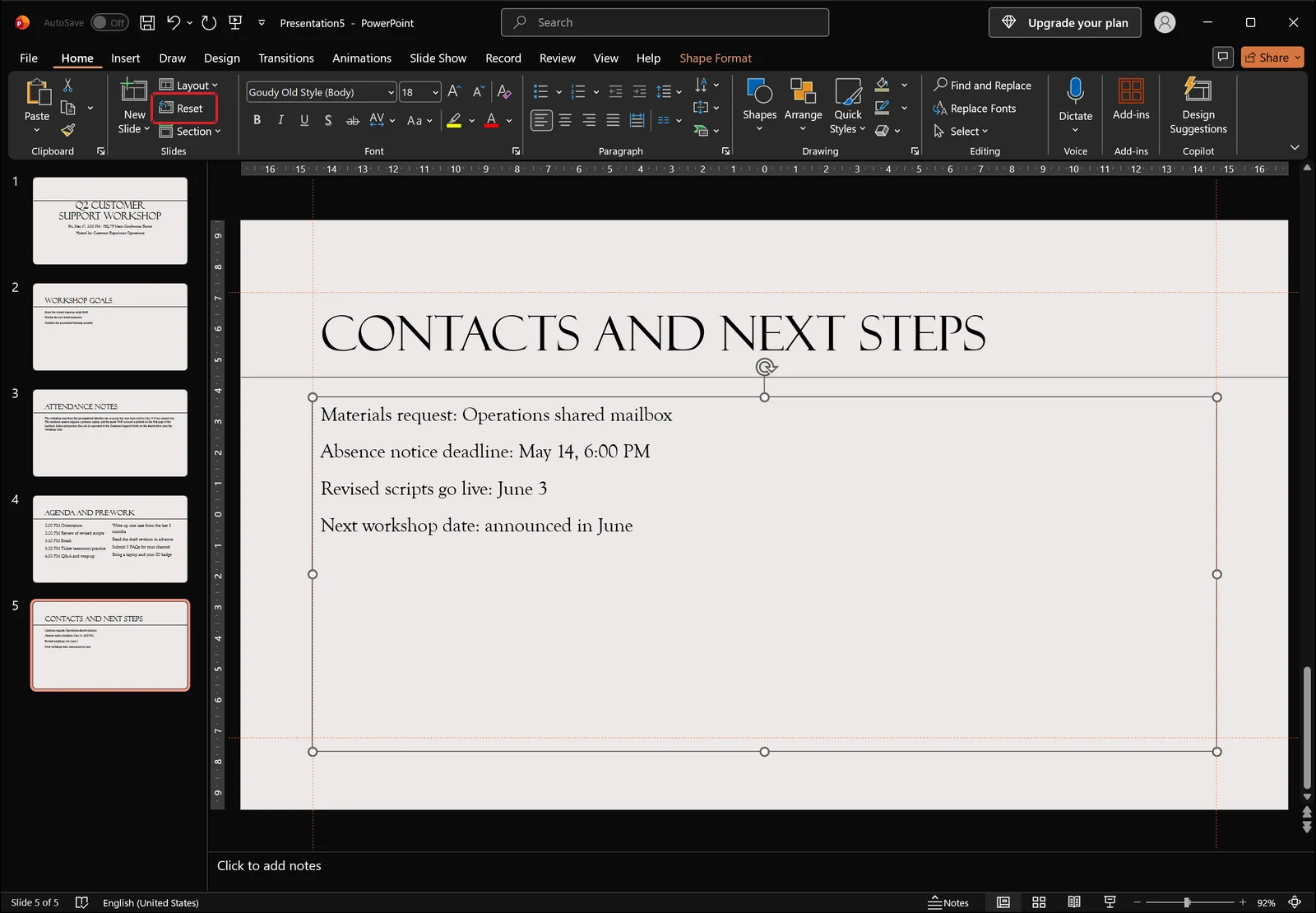The width and height of the screenshot is (1316, 913).
Task: Click the Reset slide button
Action: click(x=184, y=108)
